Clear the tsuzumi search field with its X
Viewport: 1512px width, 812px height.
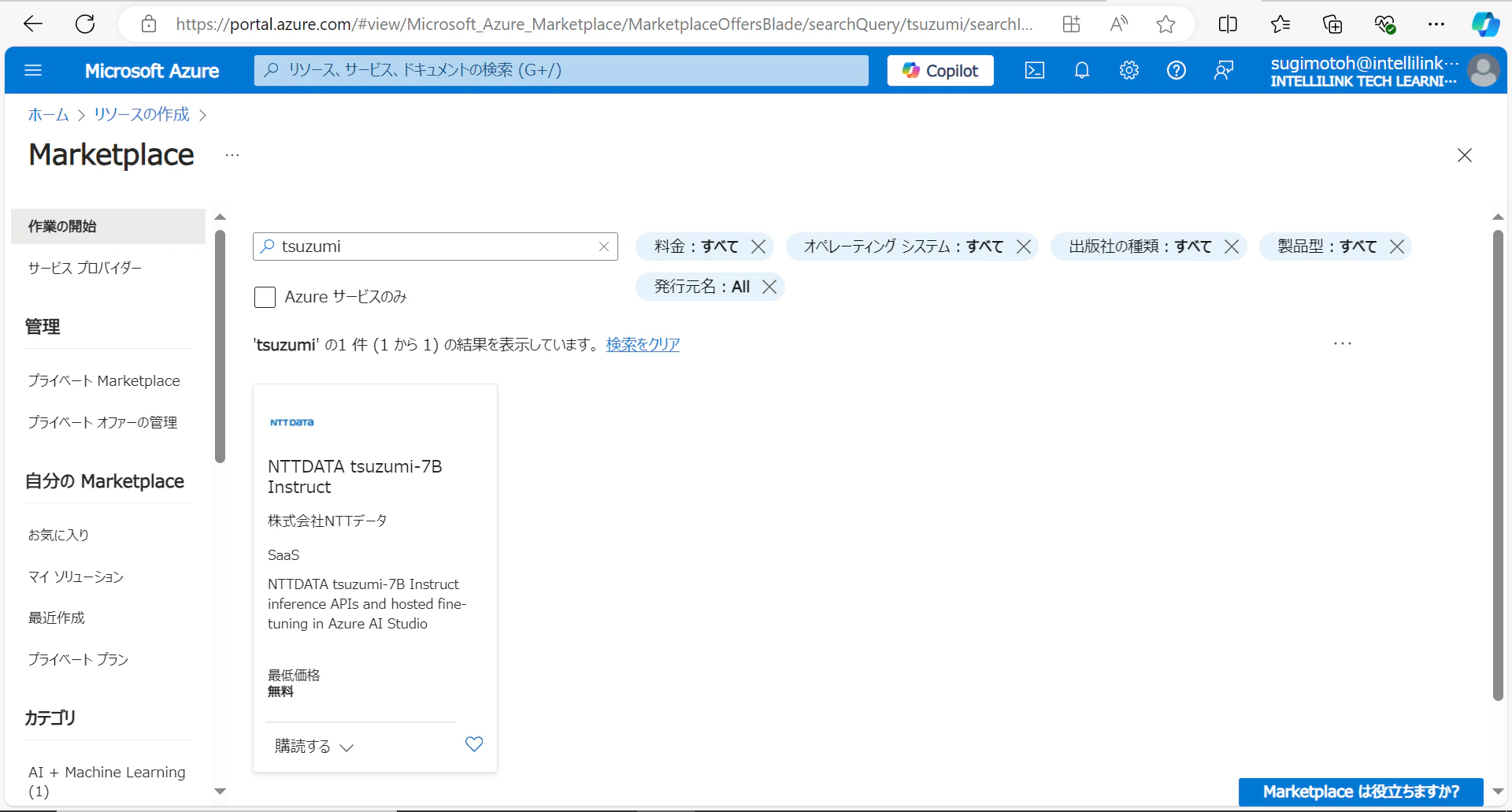pyautogui.click(x=603, y=246)
